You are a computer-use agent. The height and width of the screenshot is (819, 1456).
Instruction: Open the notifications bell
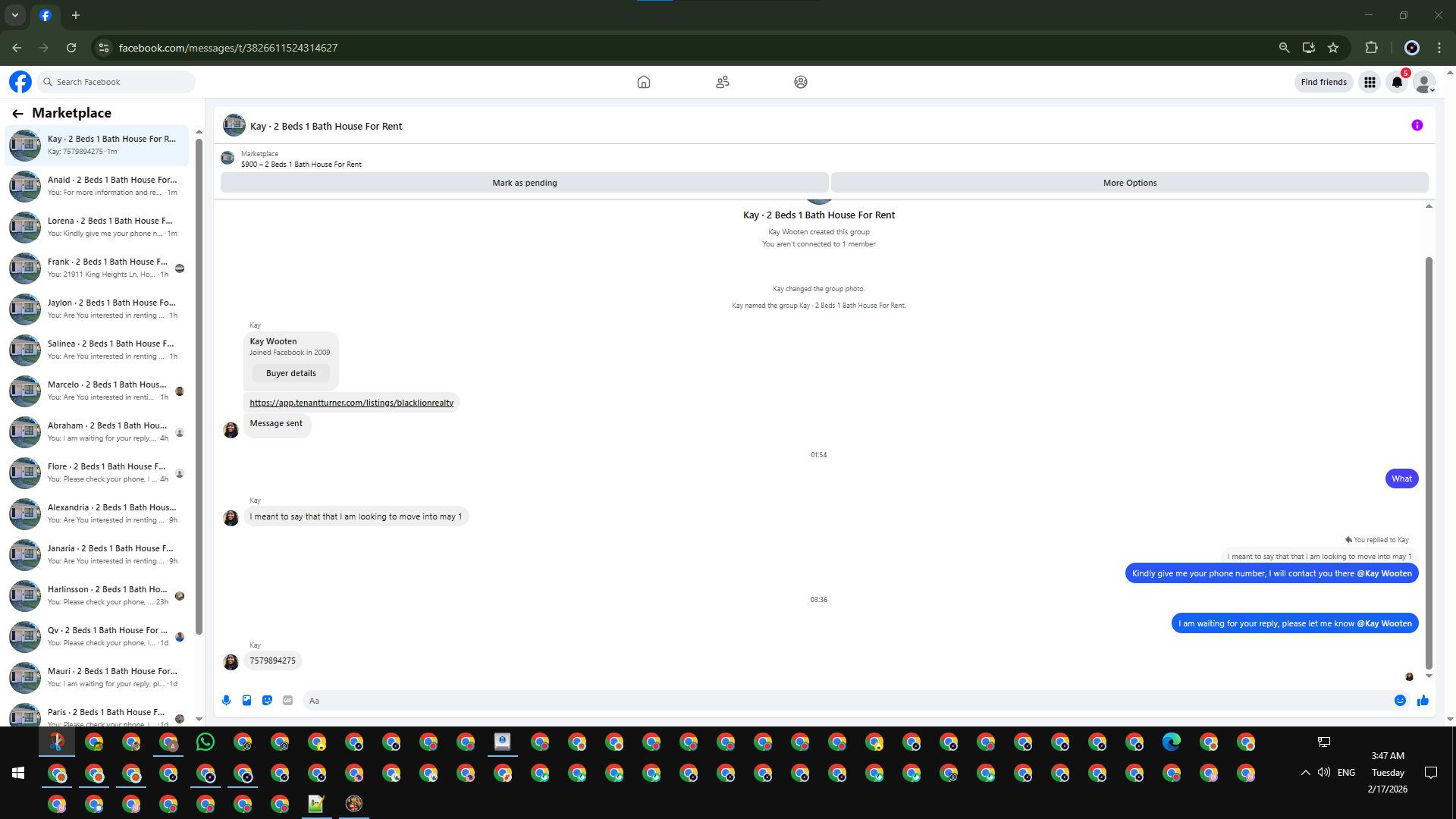click(x=1397, y=82)
